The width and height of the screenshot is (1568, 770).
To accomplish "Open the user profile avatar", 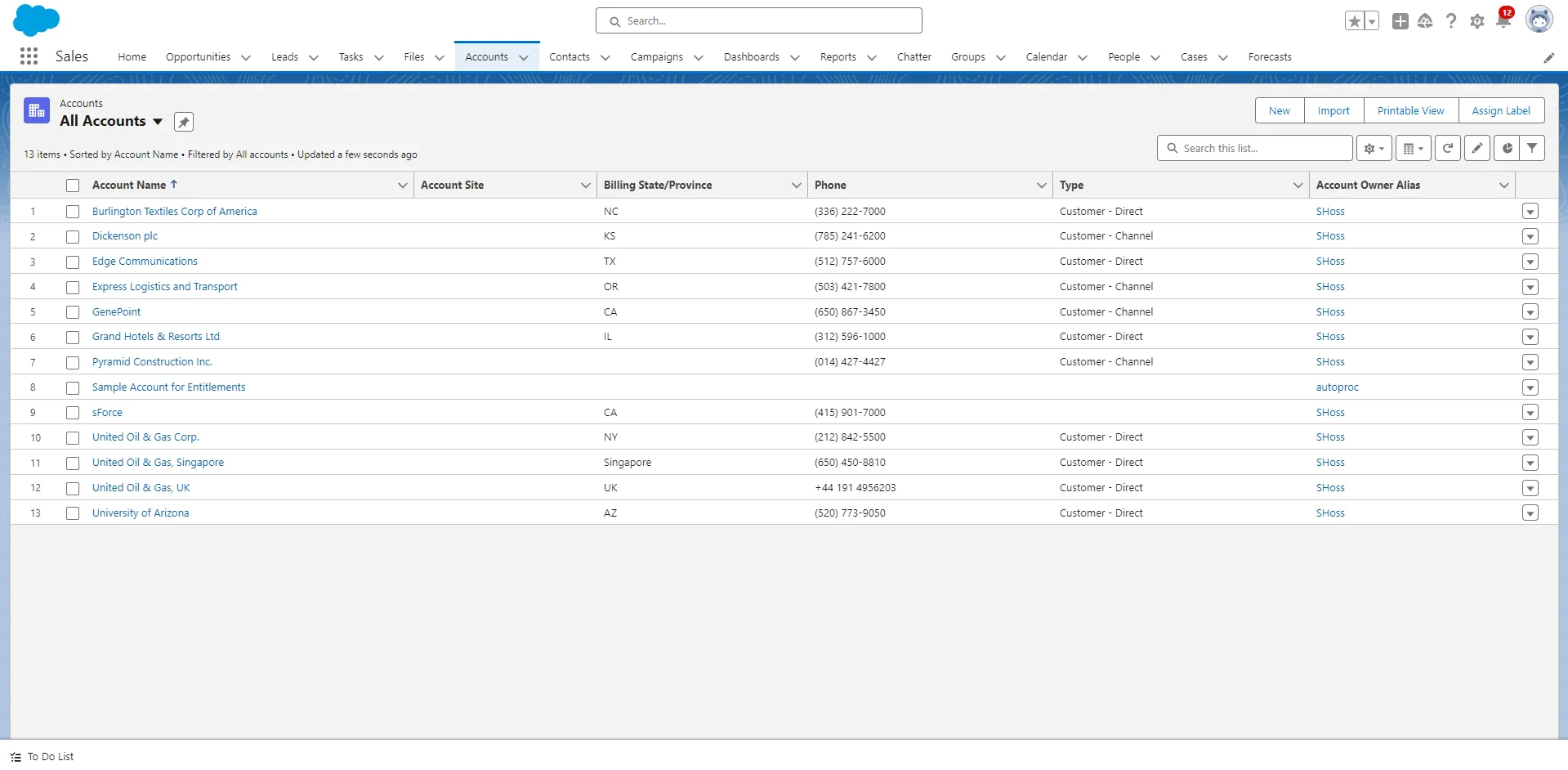I will click(x=1539, y=20).
